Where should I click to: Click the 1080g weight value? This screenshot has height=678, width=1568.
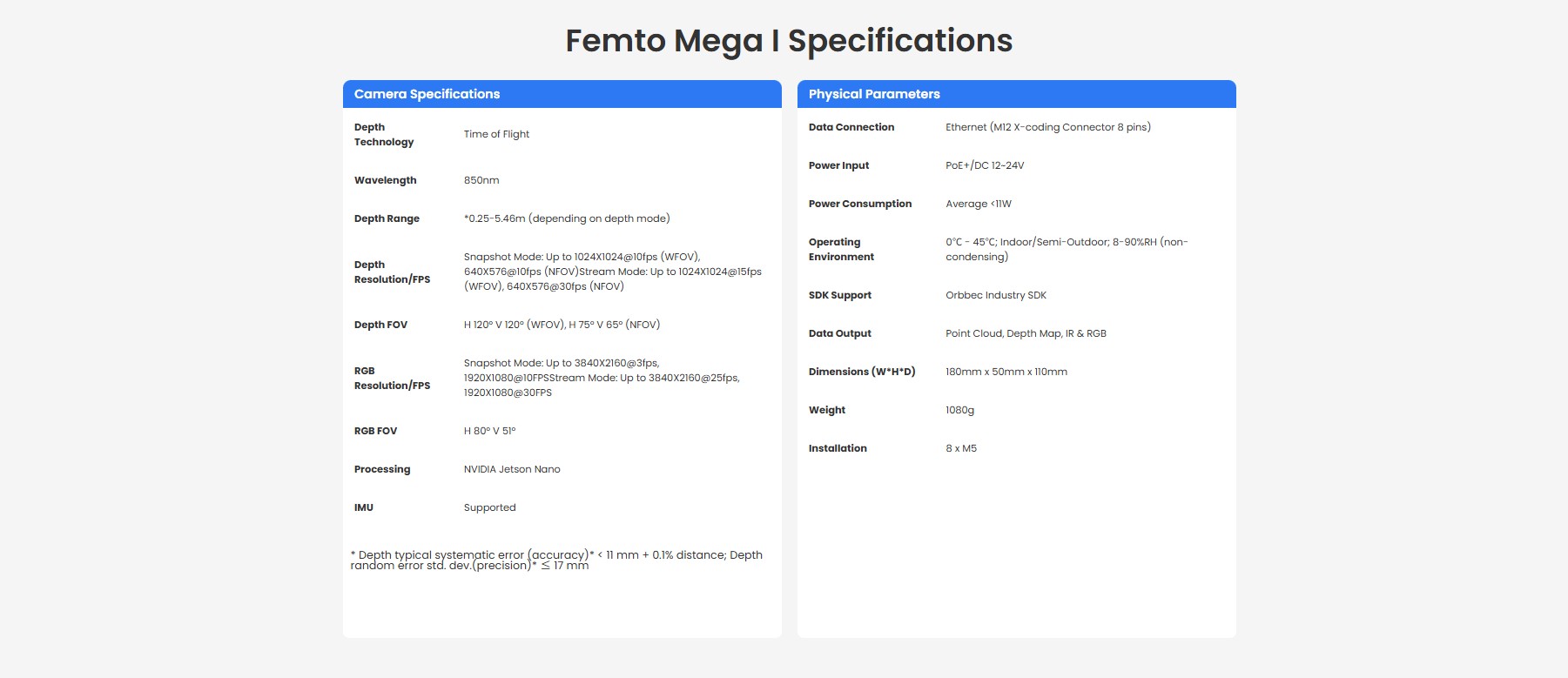[959, 410]
